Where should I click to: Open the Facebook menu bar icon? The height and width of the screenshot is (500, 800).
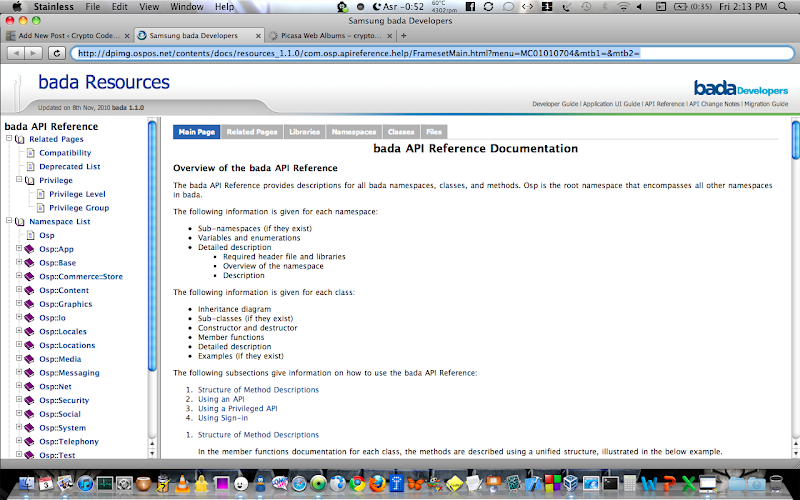click(x=470, y=7)
